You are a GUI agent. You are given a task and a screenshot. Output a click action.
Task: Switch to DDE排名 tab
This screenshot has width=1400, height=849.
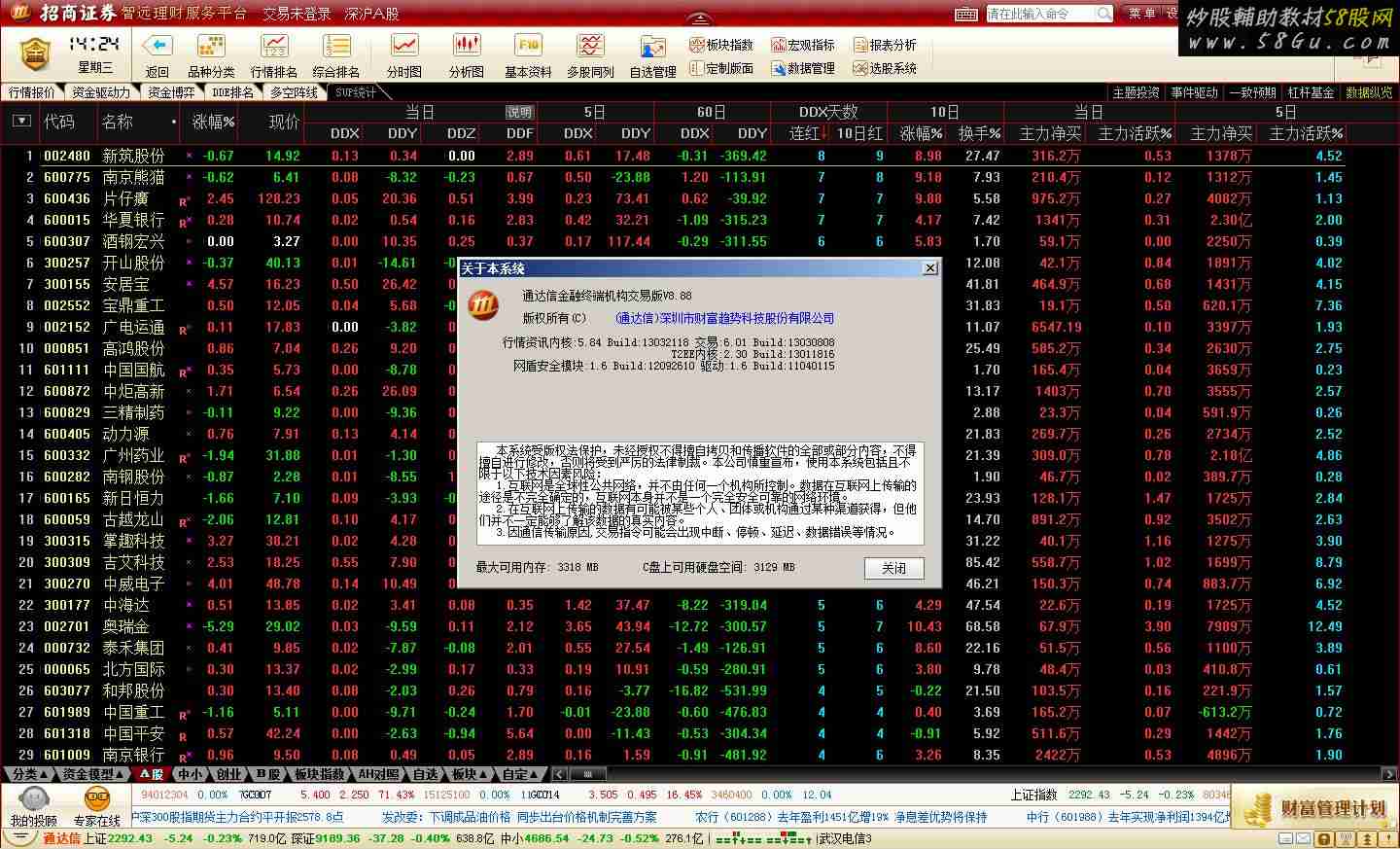(233, 92)
